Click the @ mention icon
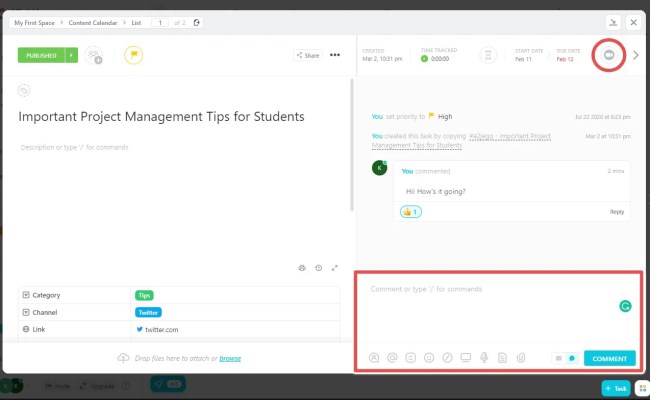The height and width of the screenshot is (400, 650). 392,357
